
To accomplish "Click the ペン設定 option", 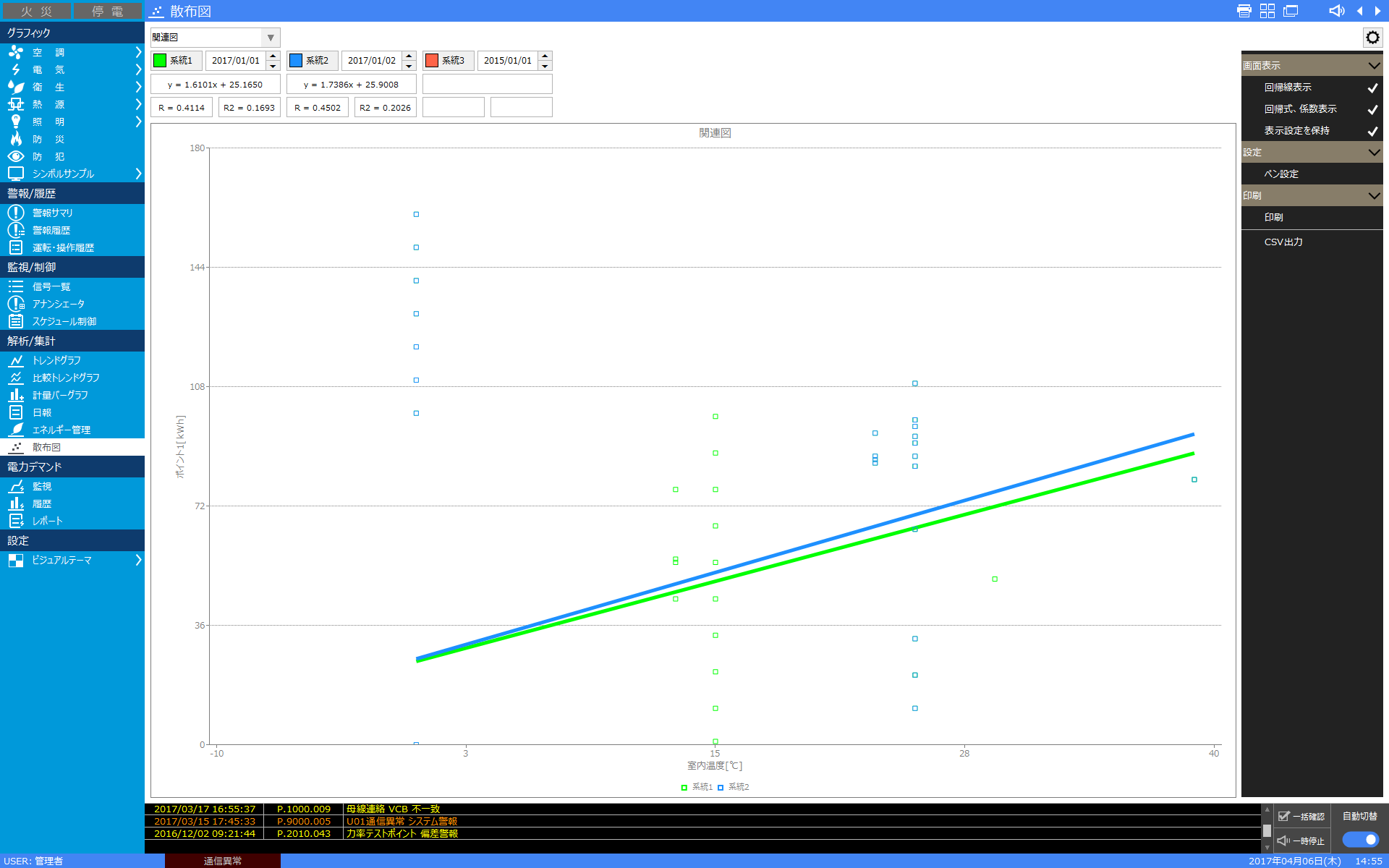I will 1281,174.
